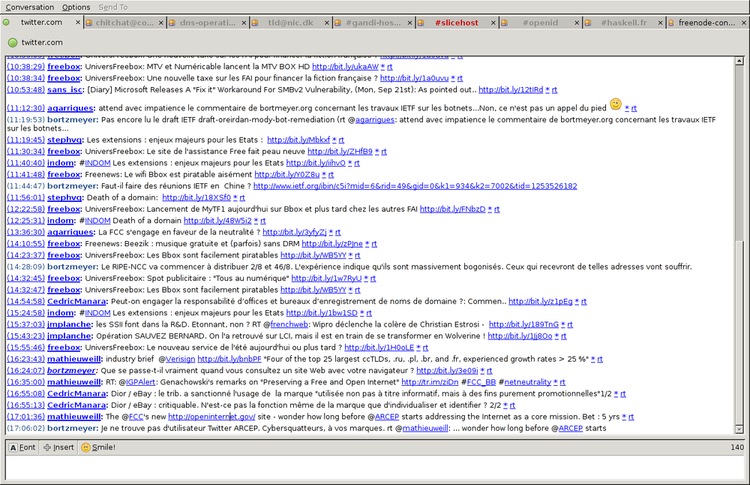Close the #openid tab

tap(576, 22)
